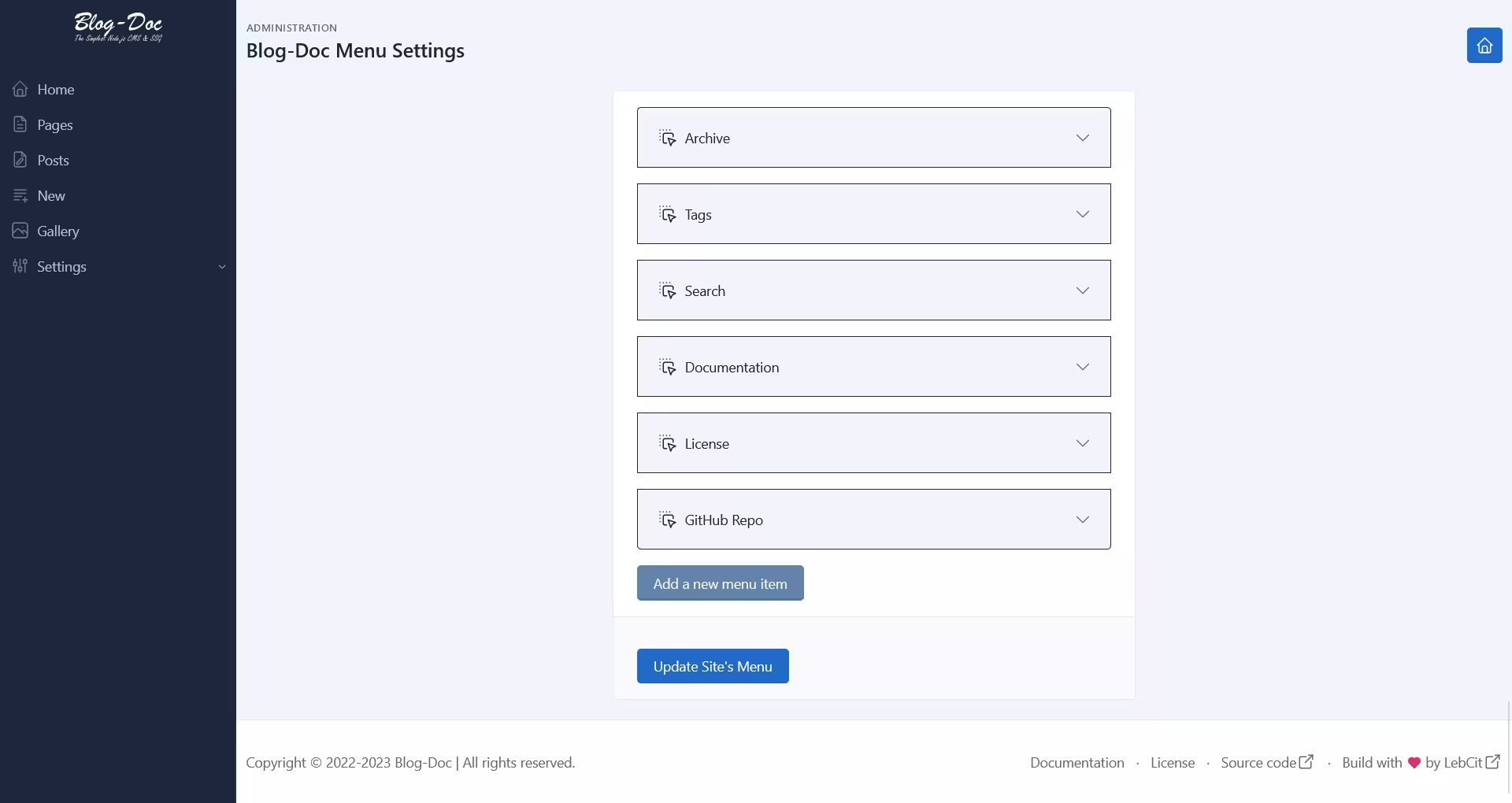Image resolution: width=1512 pixels, height=803 pixels.
Task: Click Add a new menu item button
Action: point(720,583)
